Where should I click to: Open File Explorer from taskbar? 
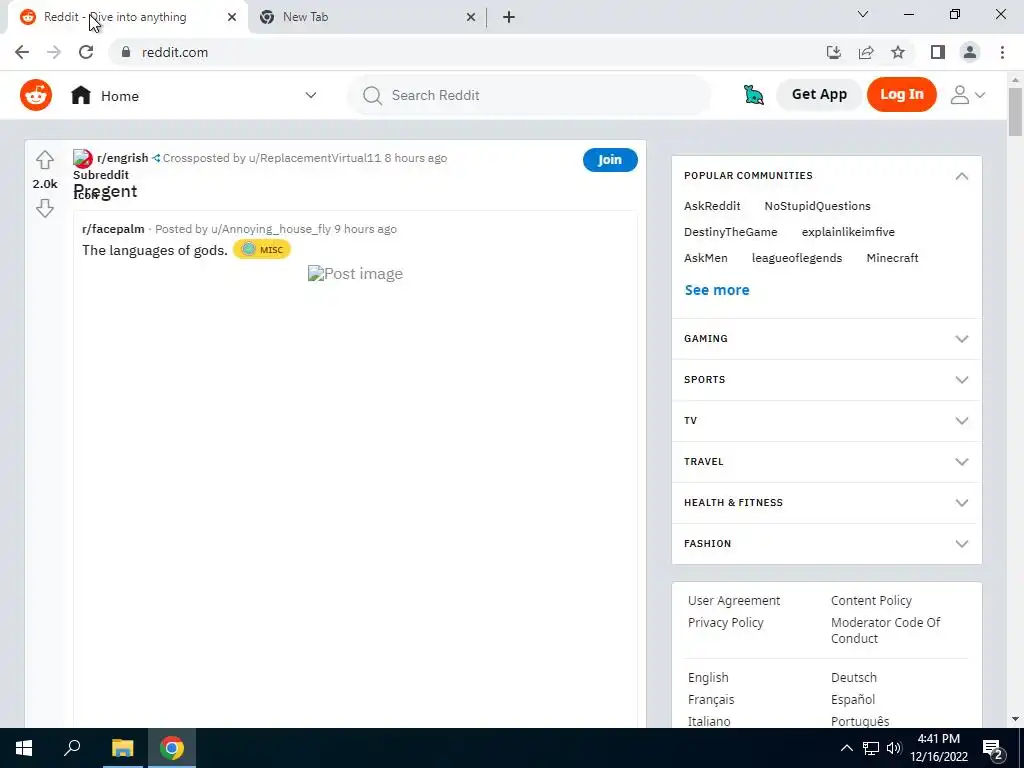tap(122, 748)
